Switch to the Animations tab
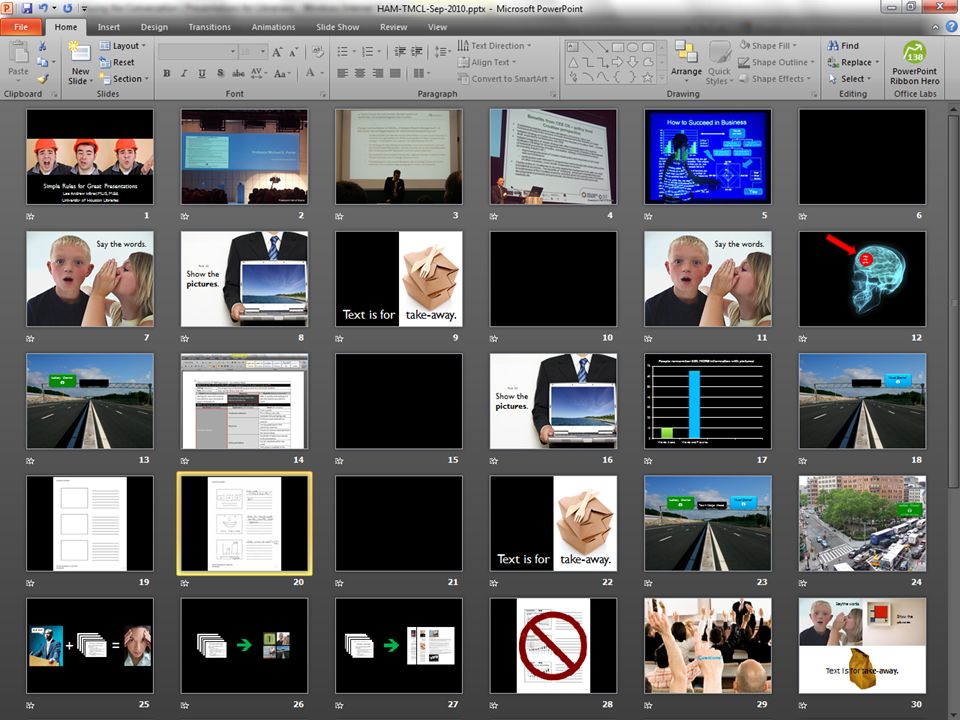This screenshot has width=960, height=720. 273,27
